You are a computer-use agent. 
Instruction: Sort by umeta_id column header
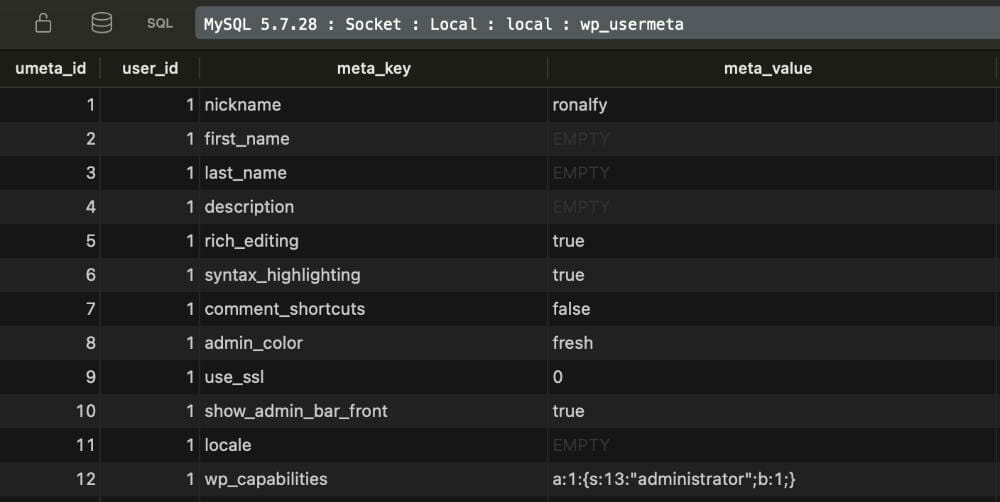[x=50, y=68]
